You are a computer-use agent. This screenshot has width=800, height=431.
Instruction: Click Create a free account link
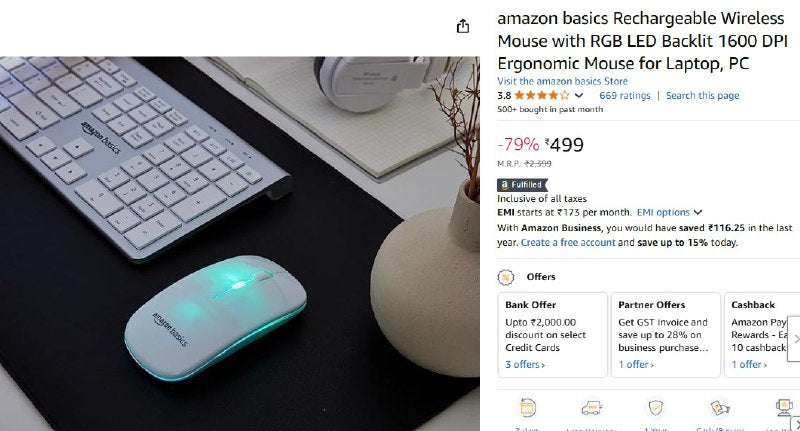coord(568,243)
